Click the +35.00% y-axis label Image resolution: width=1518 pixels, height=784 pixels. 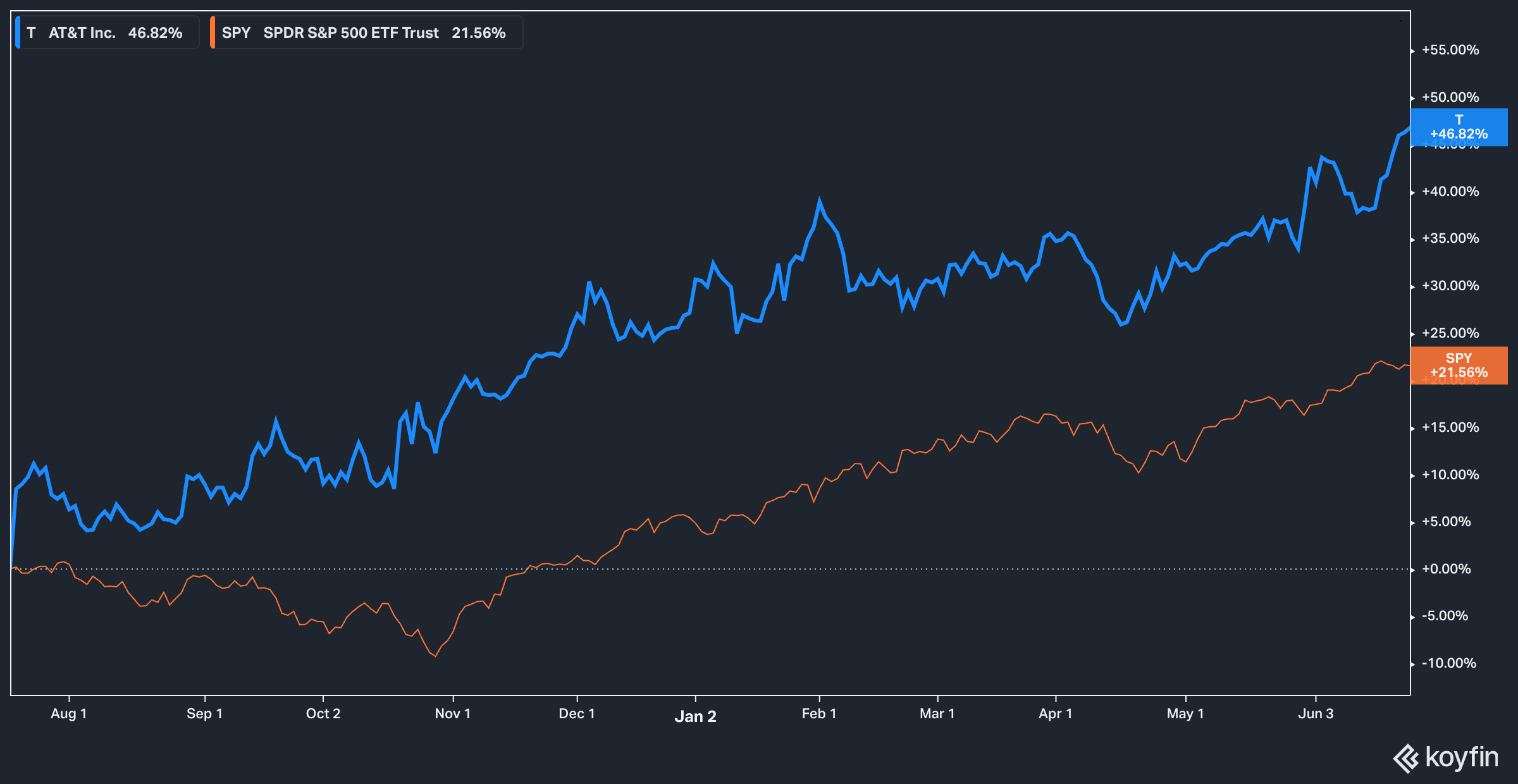[x=1450, y=238]
